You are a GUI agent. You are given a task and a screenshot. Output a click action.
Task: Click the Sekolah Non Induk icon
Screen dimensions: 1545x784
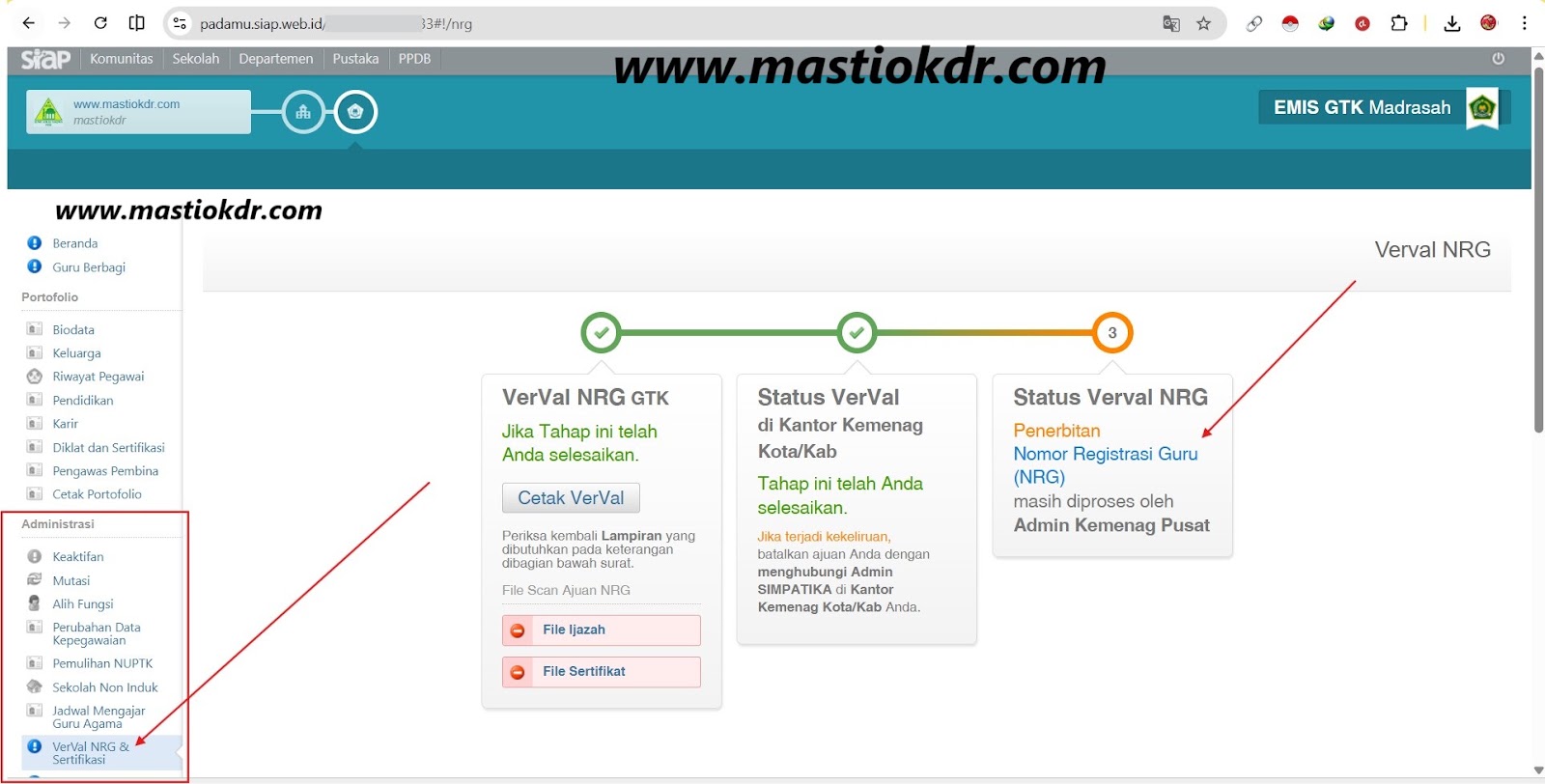coord(35,687)
